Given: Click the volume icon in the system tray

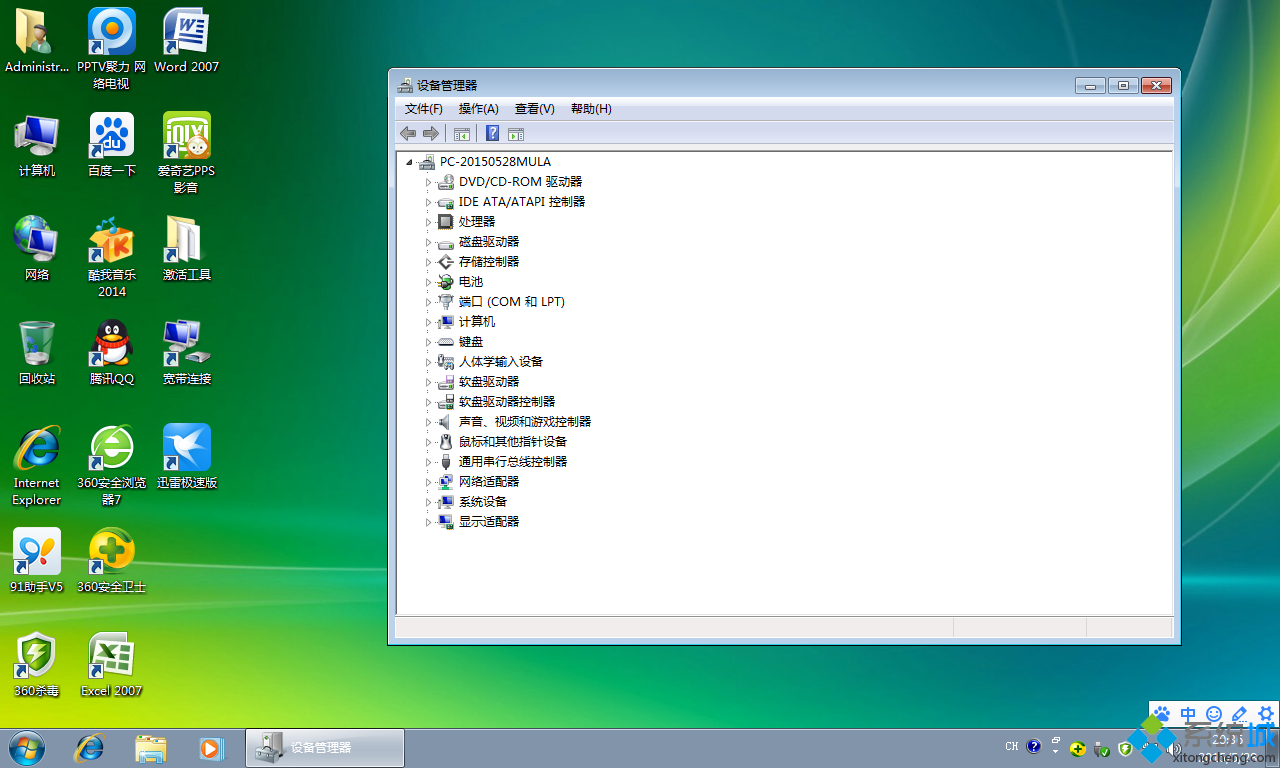Looking at the screenshot, I should (1173, 748).
